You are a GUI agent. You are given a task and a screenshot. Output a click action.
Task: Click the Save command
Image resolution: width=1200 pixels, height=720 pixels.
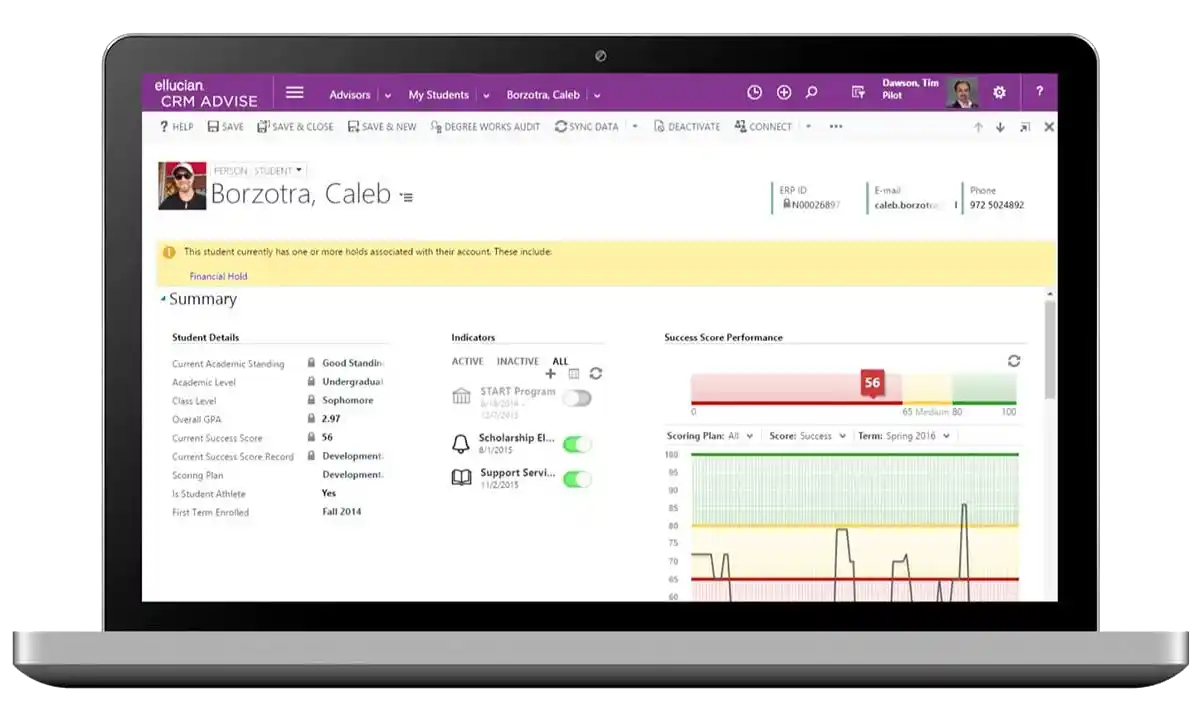[x=226, y=127]
